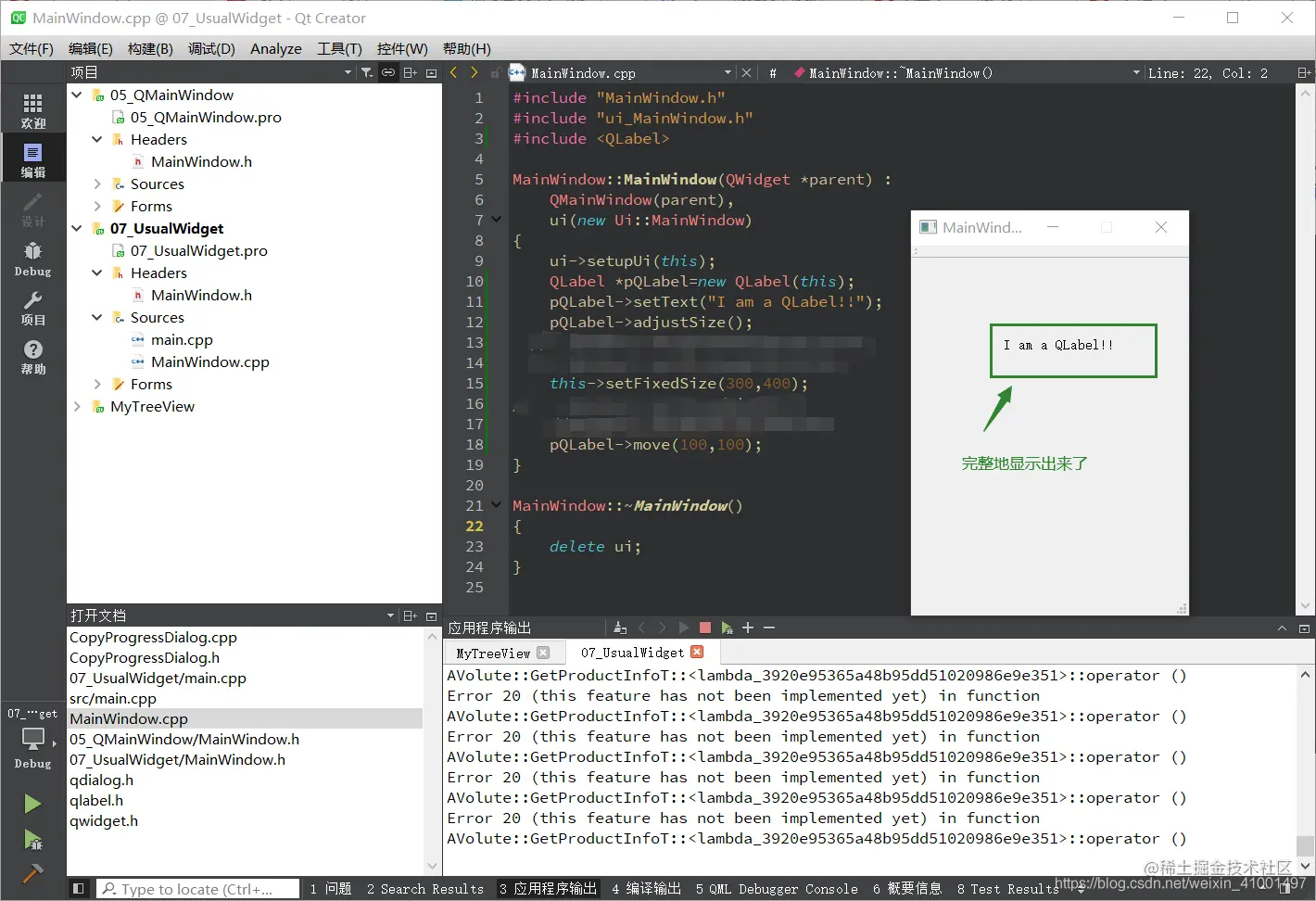Viewport: 1316px width, 901px height.
Task: Collapse the 05_QMainWindow project
Action: (x=77, y=95)
